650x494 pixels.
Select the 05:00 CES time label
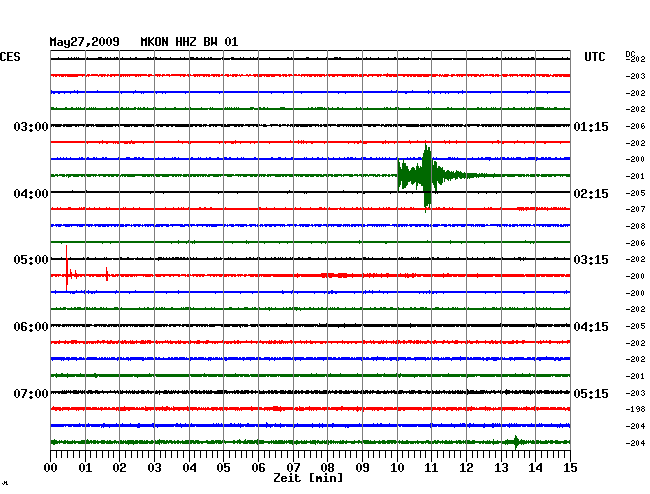31,260
